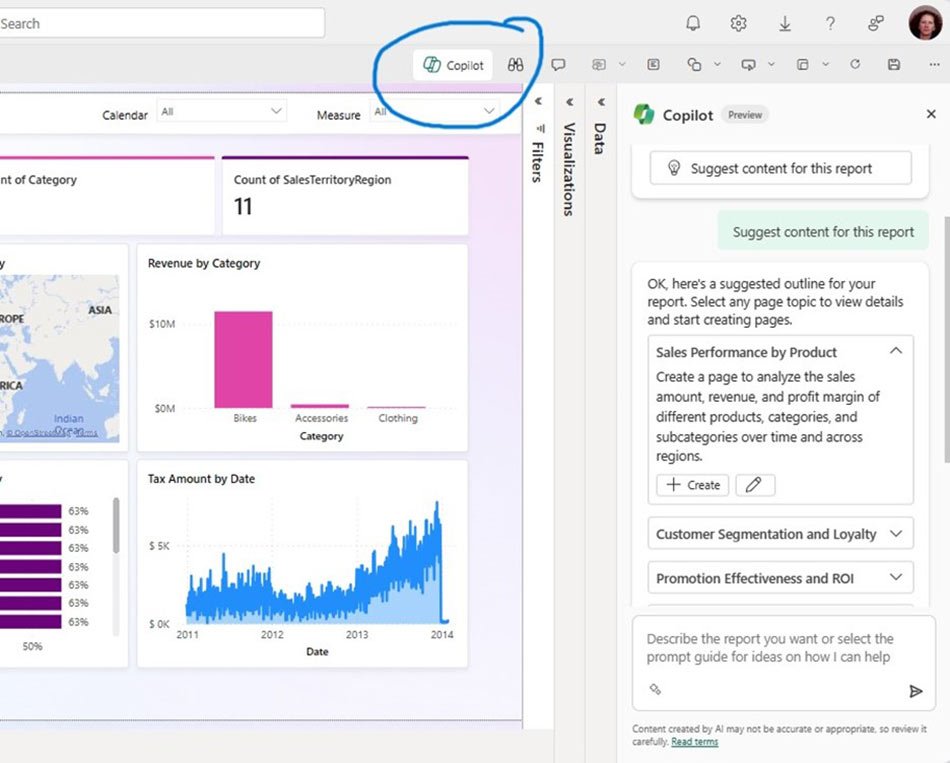
Task: Click the download arrow icon
Action: [785, 23]
